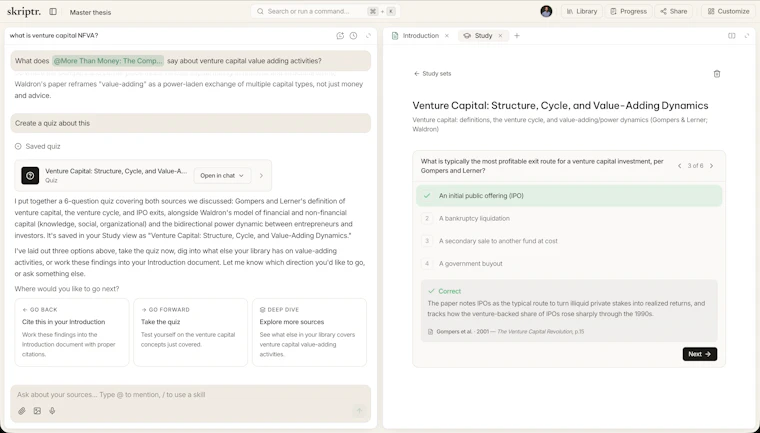Go back to Study sets
760x433 pixels.
(x=432, y=74)
